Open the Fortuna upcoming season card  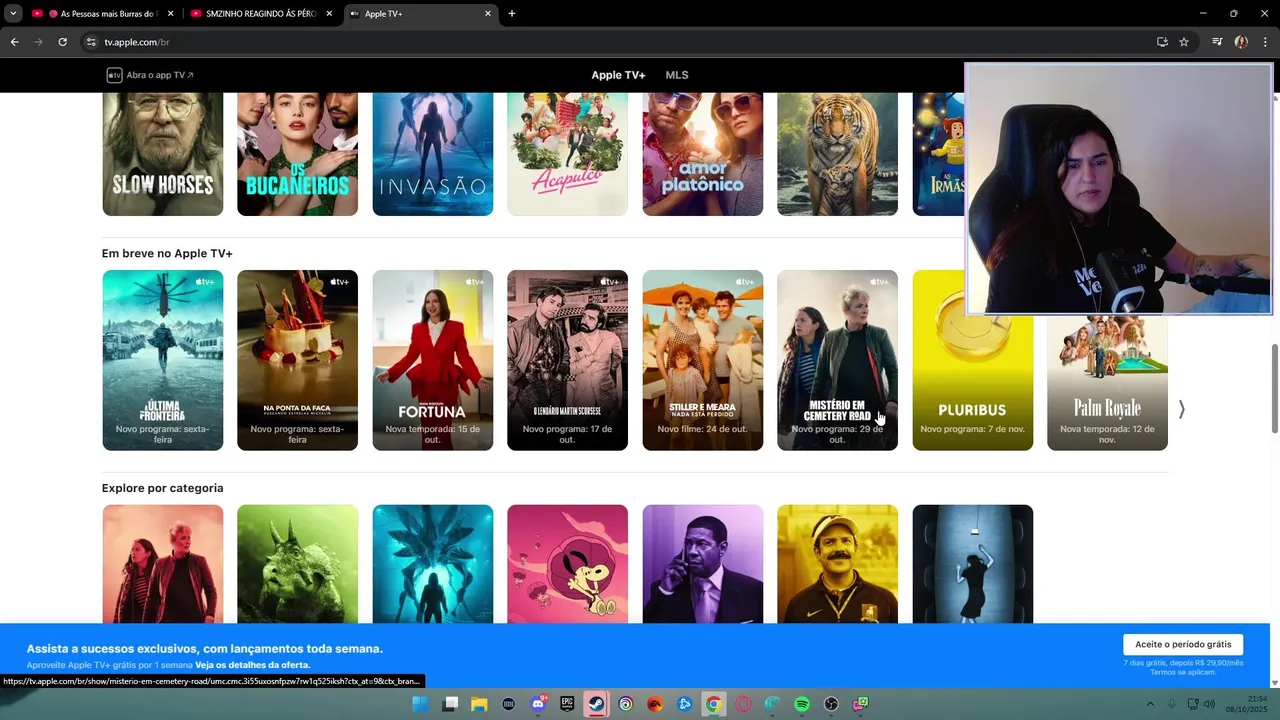tap(433, 360)
